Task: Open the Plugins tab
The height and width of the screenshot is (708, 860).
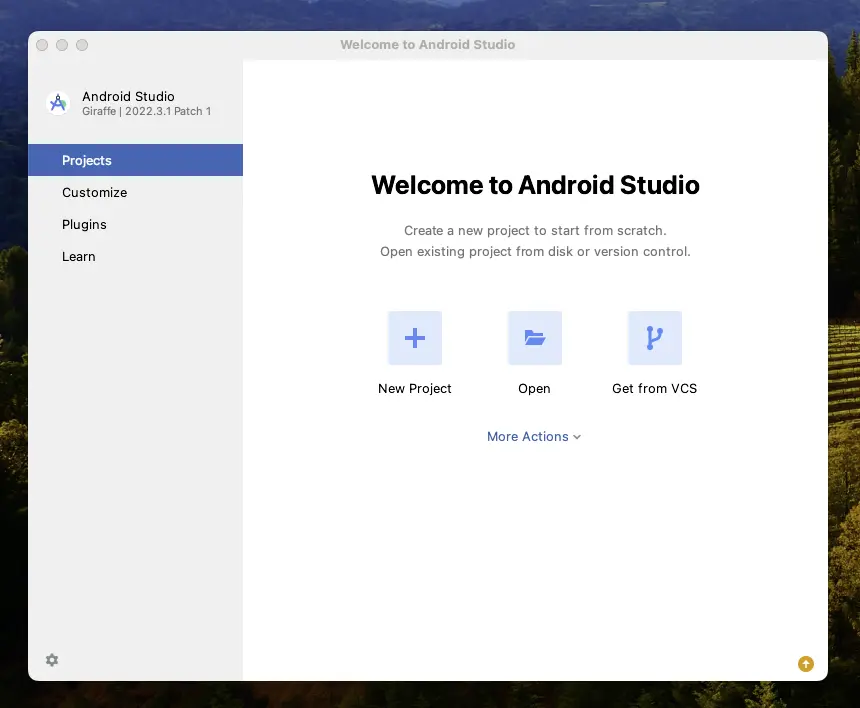Action: [x=135, y=224]
